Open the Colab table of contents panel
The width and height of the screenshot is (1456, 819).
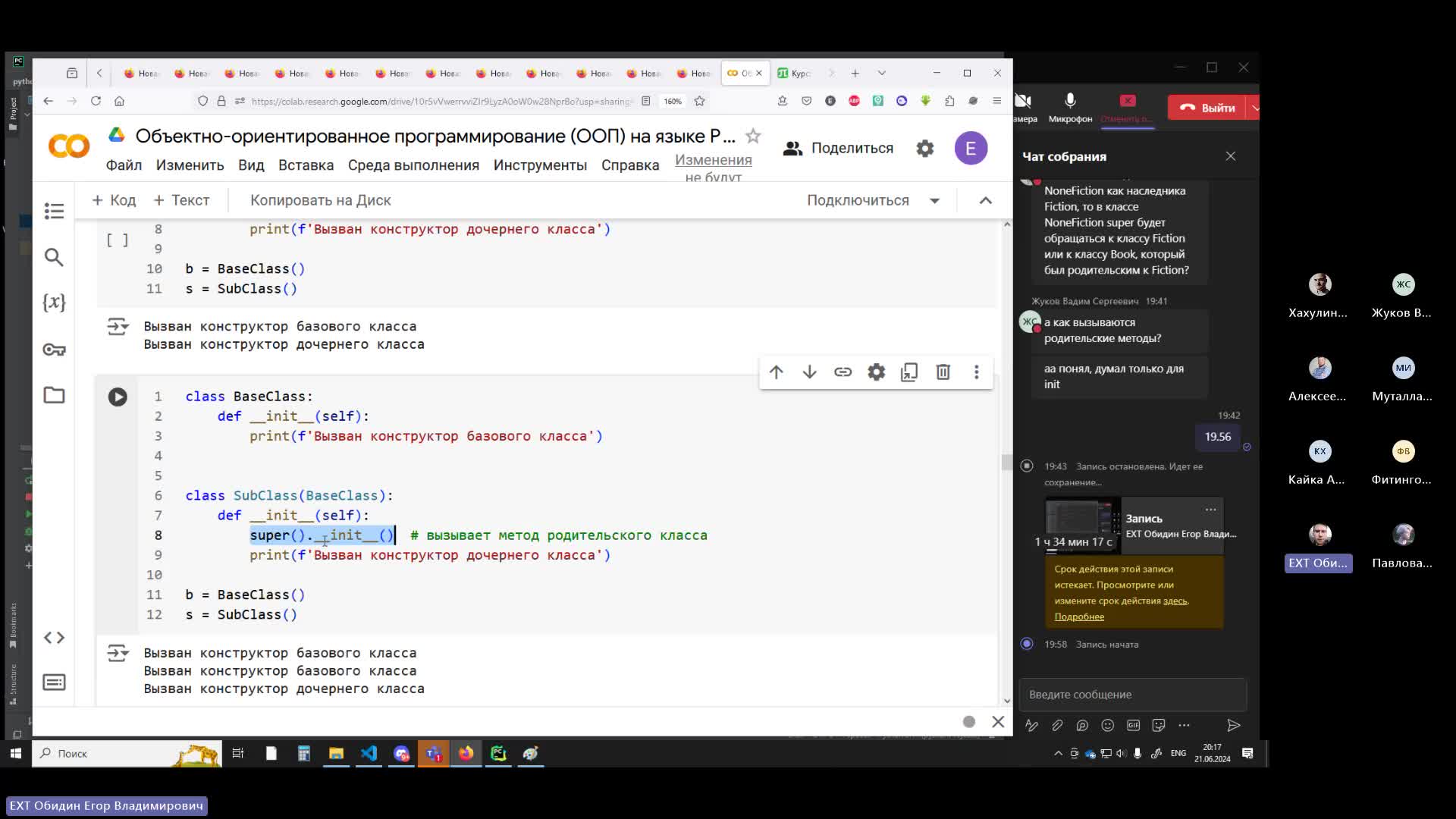[54, 211]
